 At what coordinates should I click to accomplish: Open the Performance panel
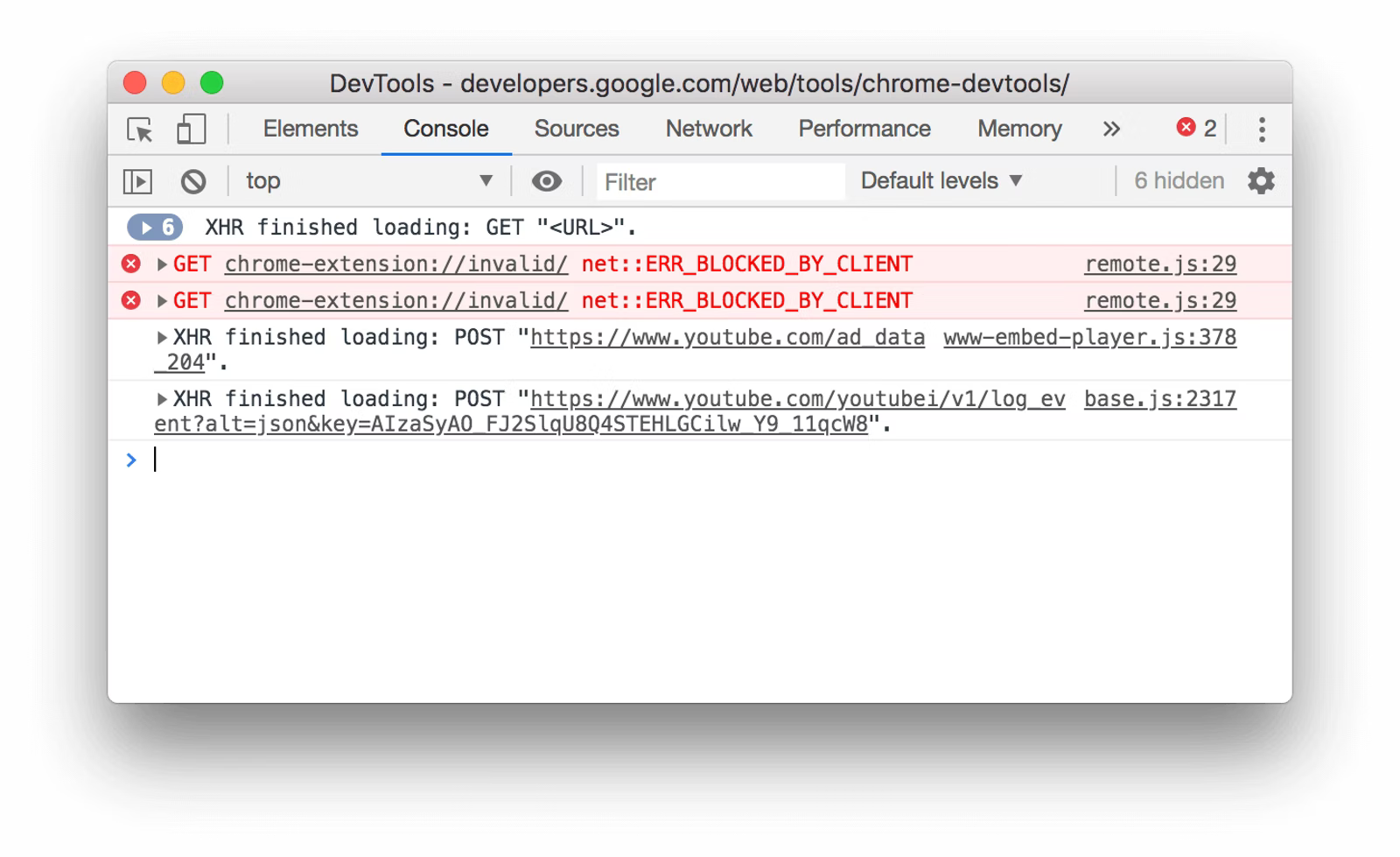tap(864, 129)
